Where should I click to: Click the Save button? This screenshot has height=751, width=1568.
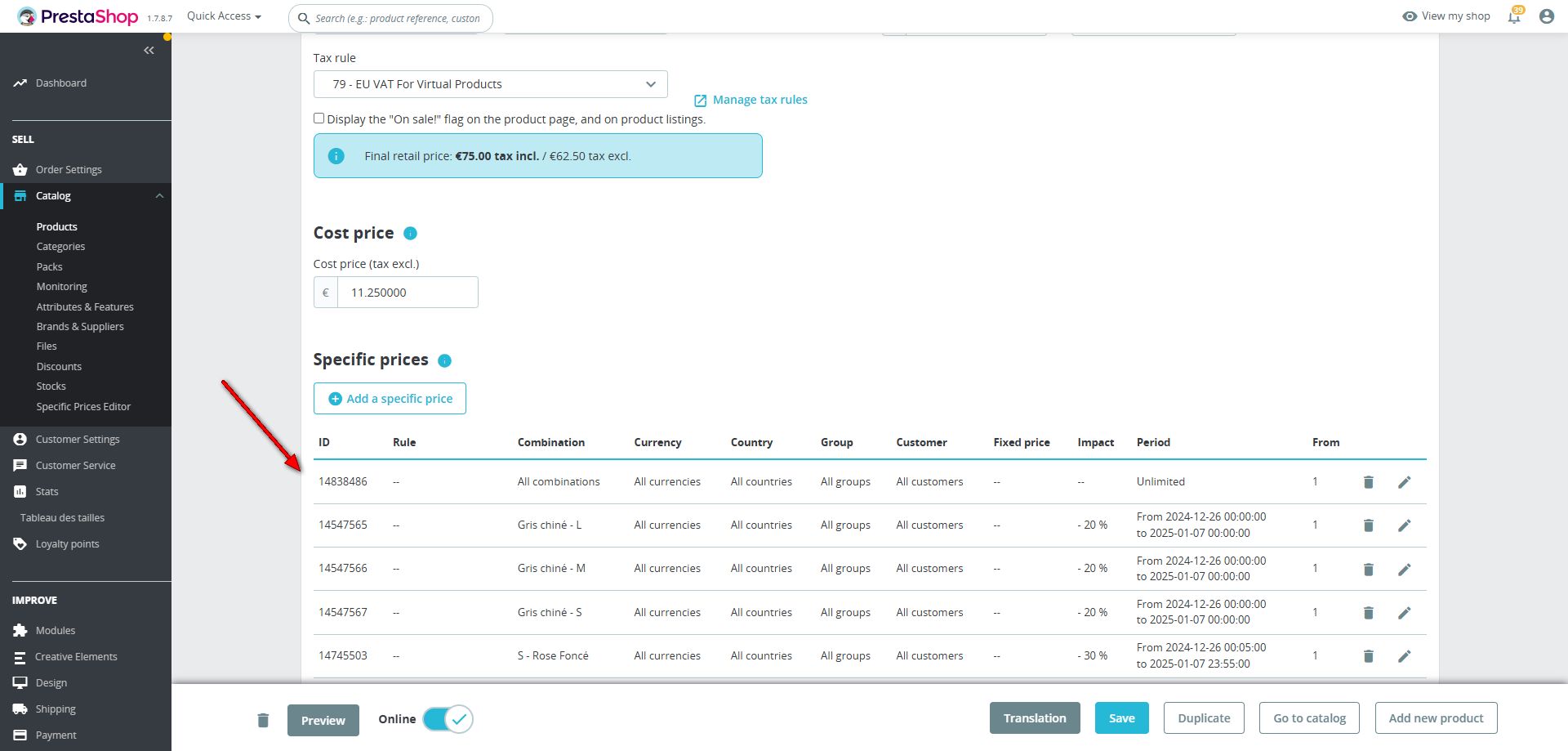(x=1121, y=718)
